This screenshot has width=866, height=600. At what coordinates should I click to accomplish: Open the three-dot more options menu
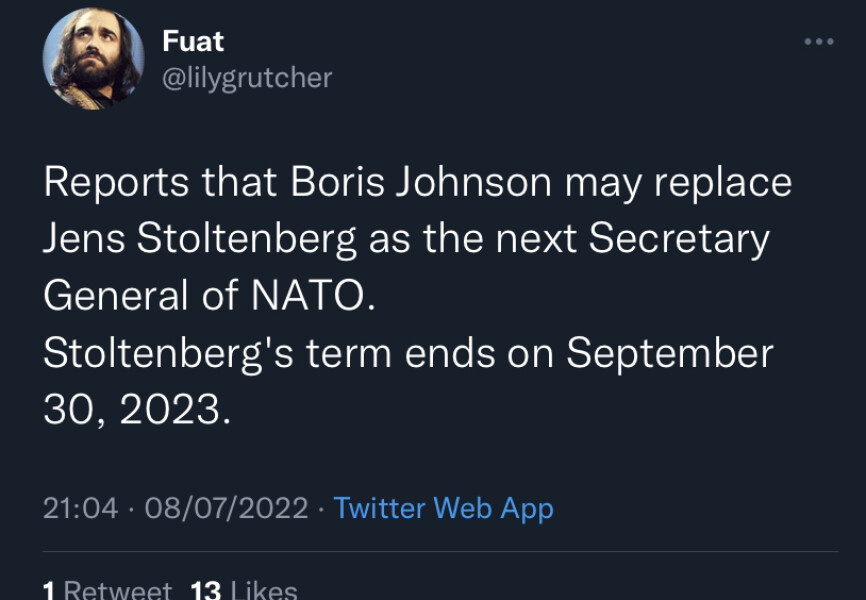[x=818, y=42]
